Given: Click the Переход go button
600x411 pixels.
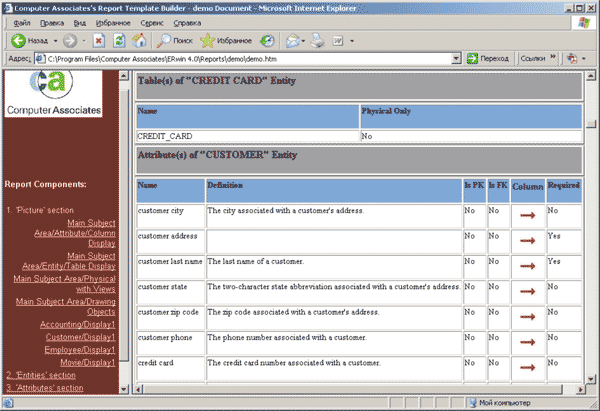Looking at the screenshot, I should click(x=488, y=59).
